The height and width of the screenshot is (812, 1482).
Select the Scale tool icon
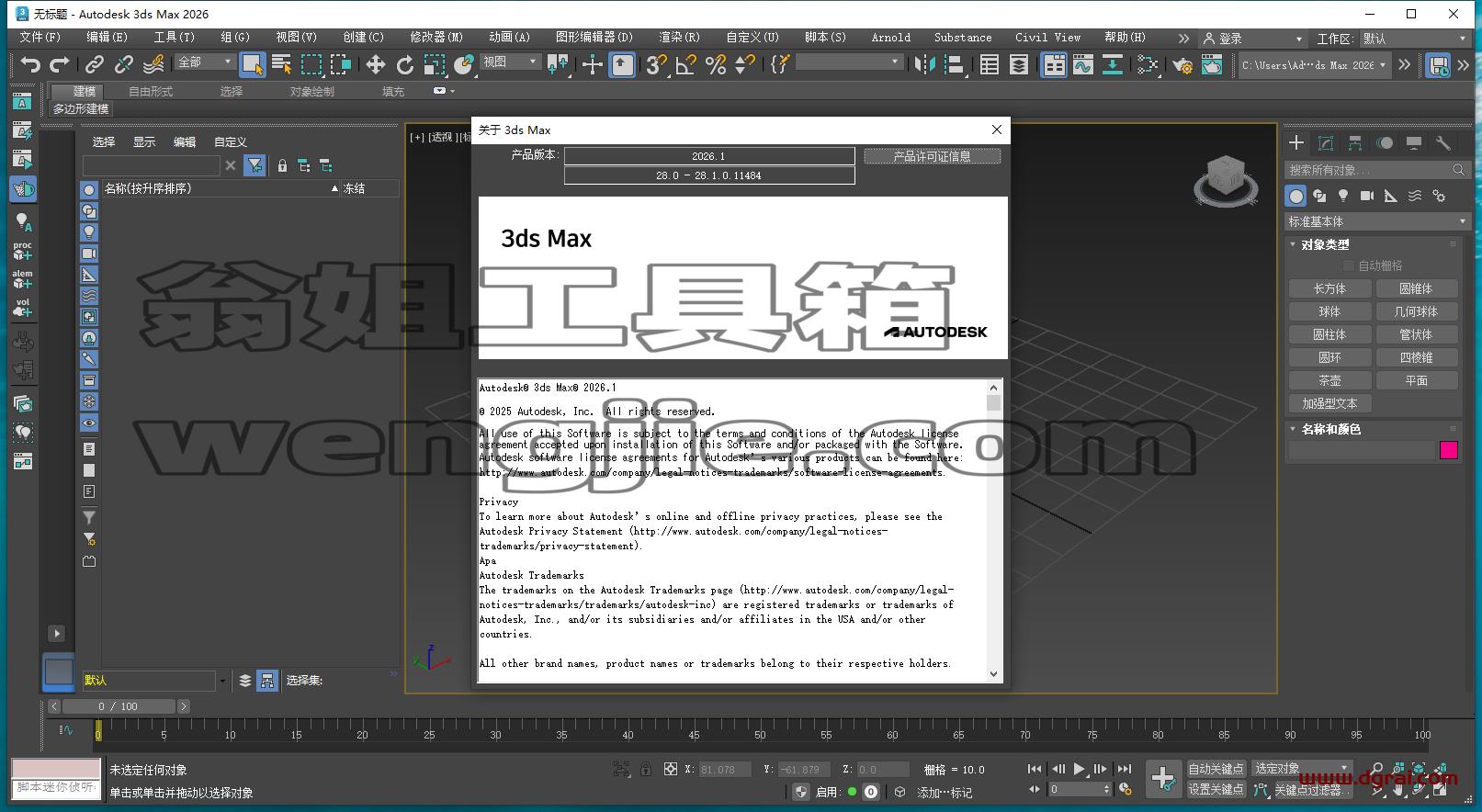click(435, 64)
